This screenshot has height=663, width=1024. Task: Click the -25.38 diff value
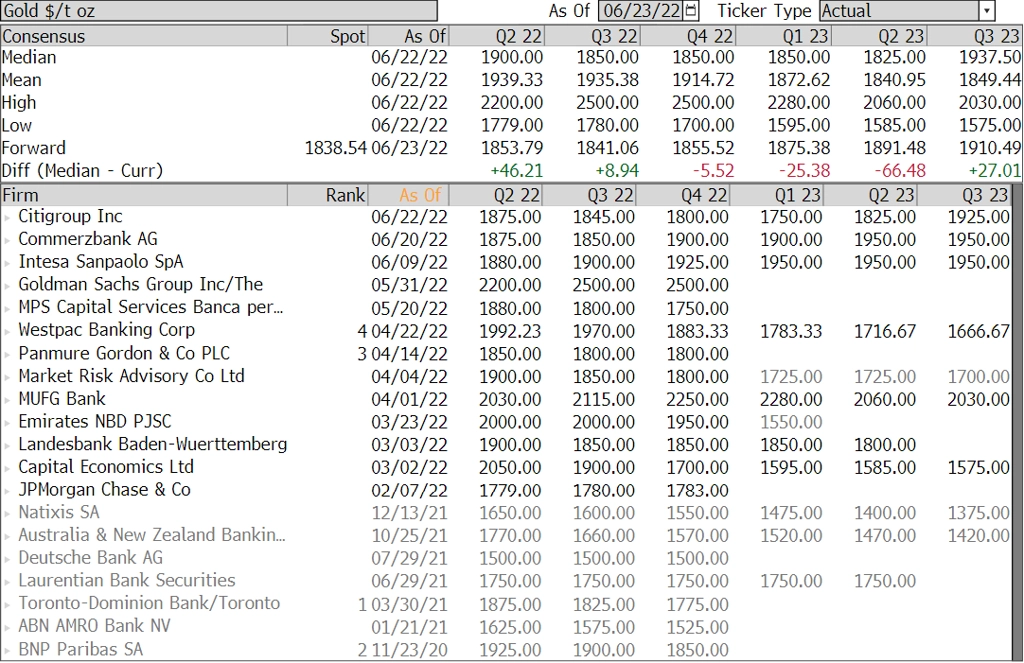[805, 171]
